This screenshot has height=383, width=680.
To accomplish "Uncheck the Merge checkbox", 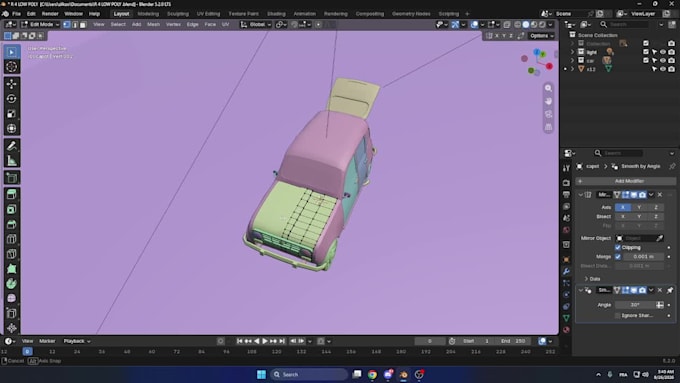I will pyautogui.click(x=618, y=257).
